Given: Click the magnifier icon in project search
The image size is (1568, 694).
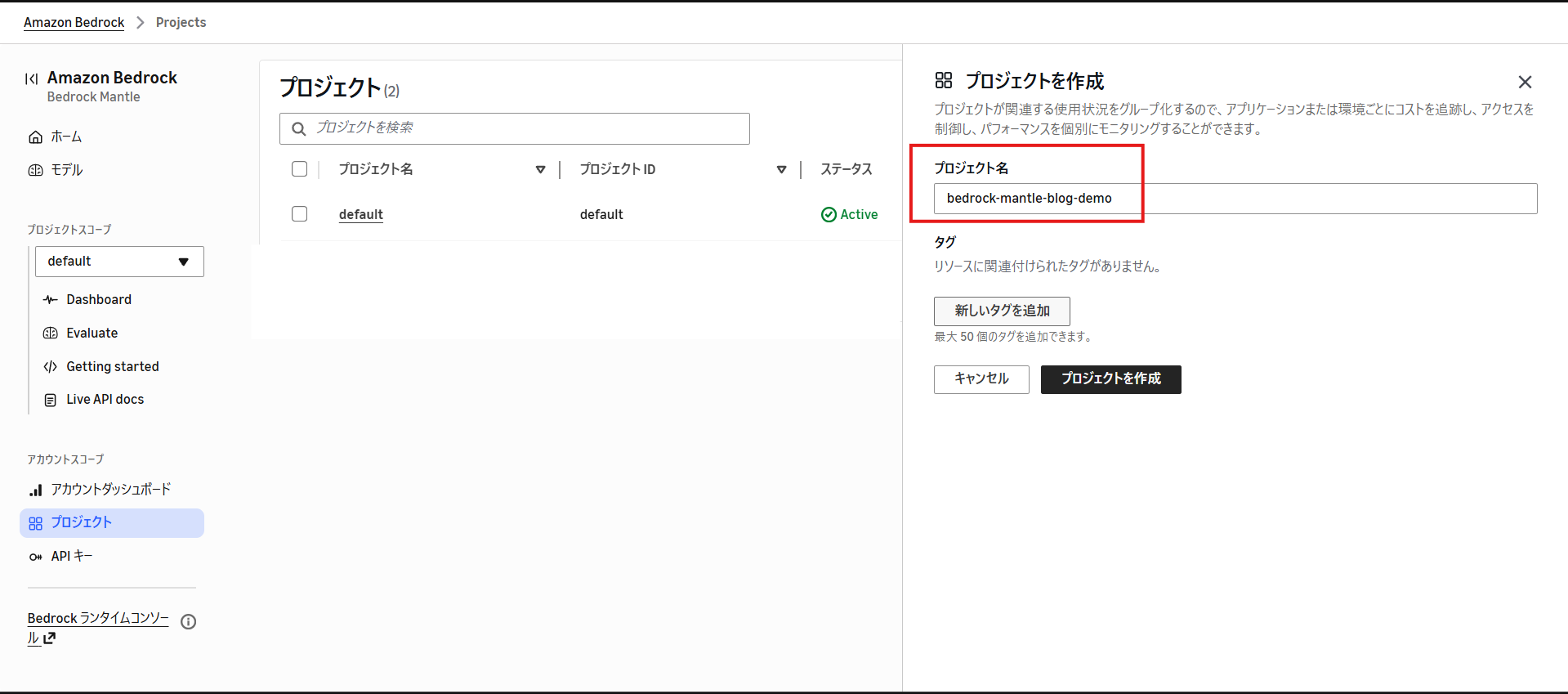Looking at the screenshot, I should (299, 128).
